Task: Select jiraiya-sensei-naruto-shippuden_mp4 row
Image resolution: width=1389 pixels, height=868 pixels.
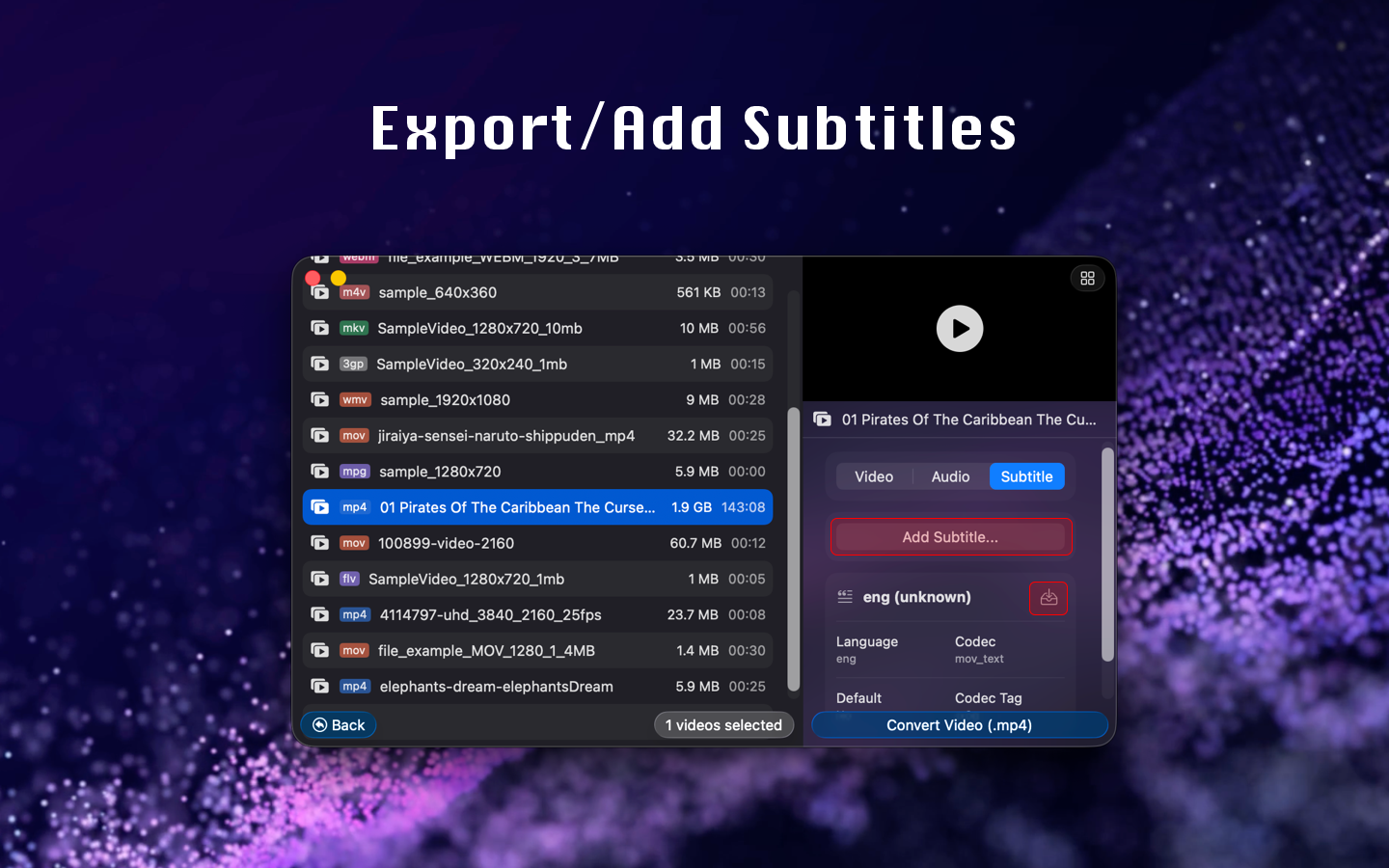Action: (538, 435)
